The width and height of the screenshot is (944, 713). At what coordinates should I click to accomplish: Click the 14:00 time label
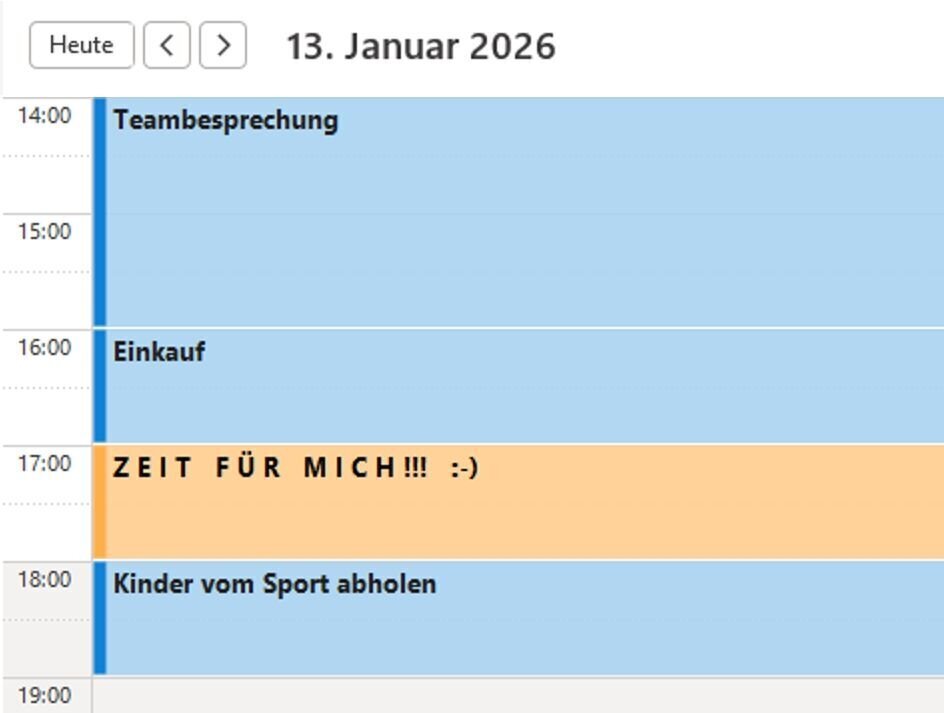pyautogui.click(x=45, y=116)
